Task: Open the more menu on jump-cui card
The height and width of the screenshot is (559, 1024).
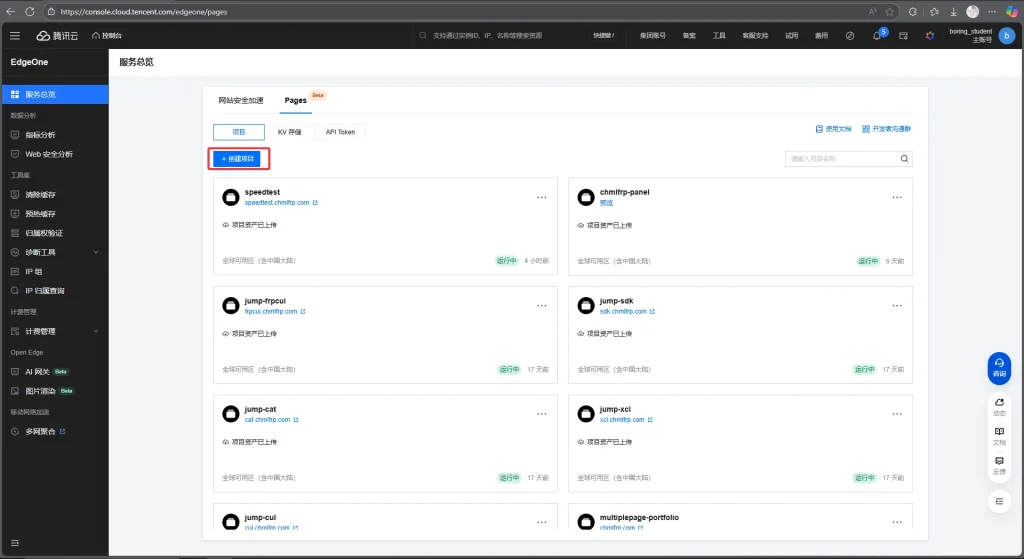Action: [542, 522]
